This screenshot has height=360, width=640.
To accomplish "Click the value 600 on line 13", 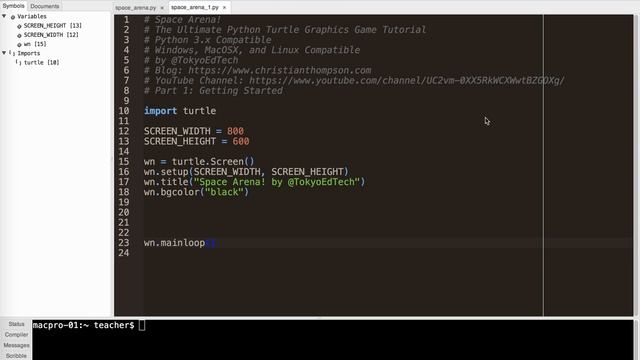I will 241,141.
